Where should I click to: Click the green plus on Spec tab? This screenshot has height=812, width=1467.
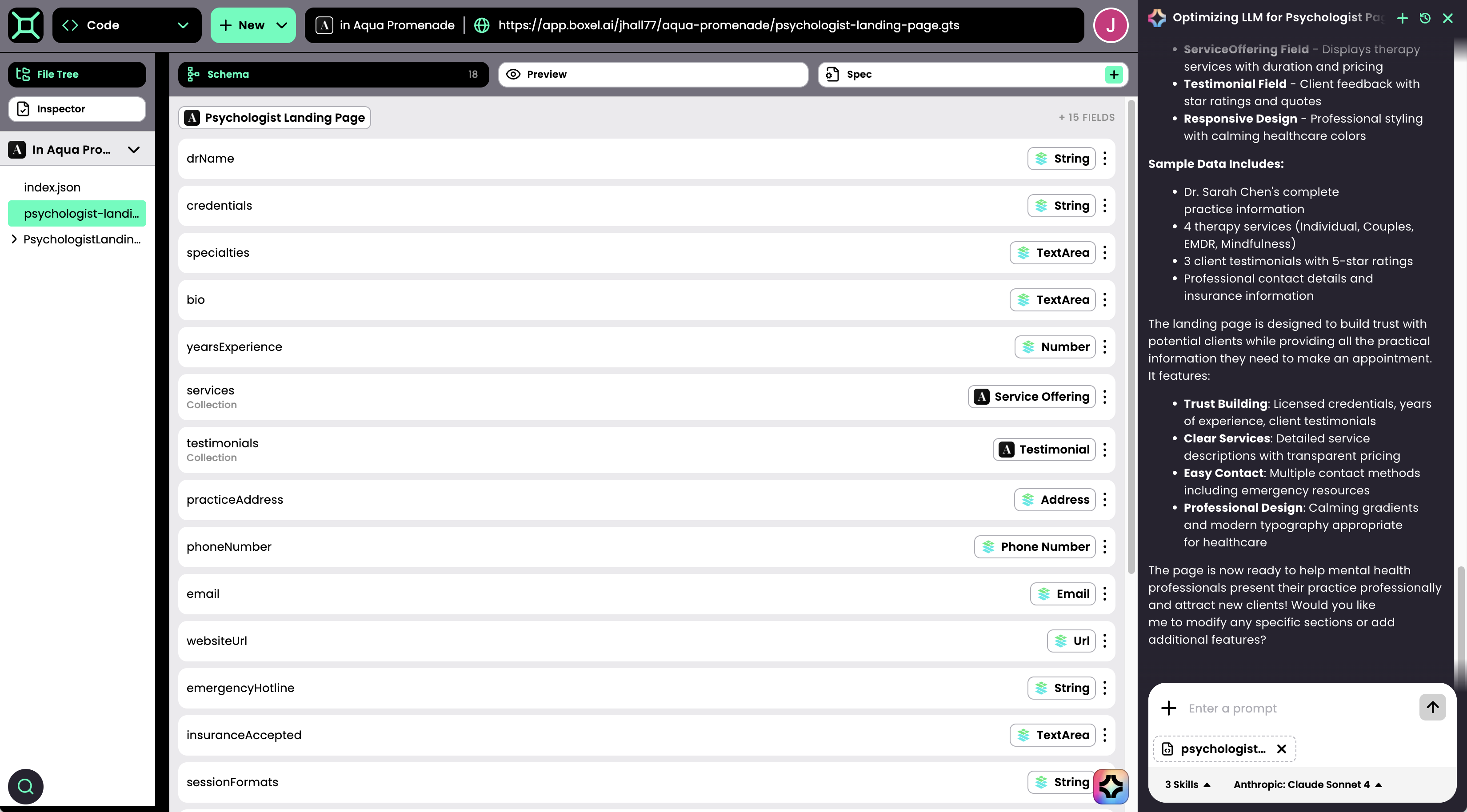coord(1114,75)
